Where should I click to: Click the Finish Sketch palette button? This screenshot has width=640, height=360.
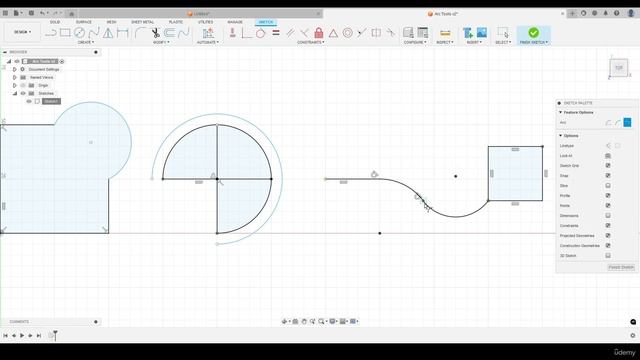[621, 267]
